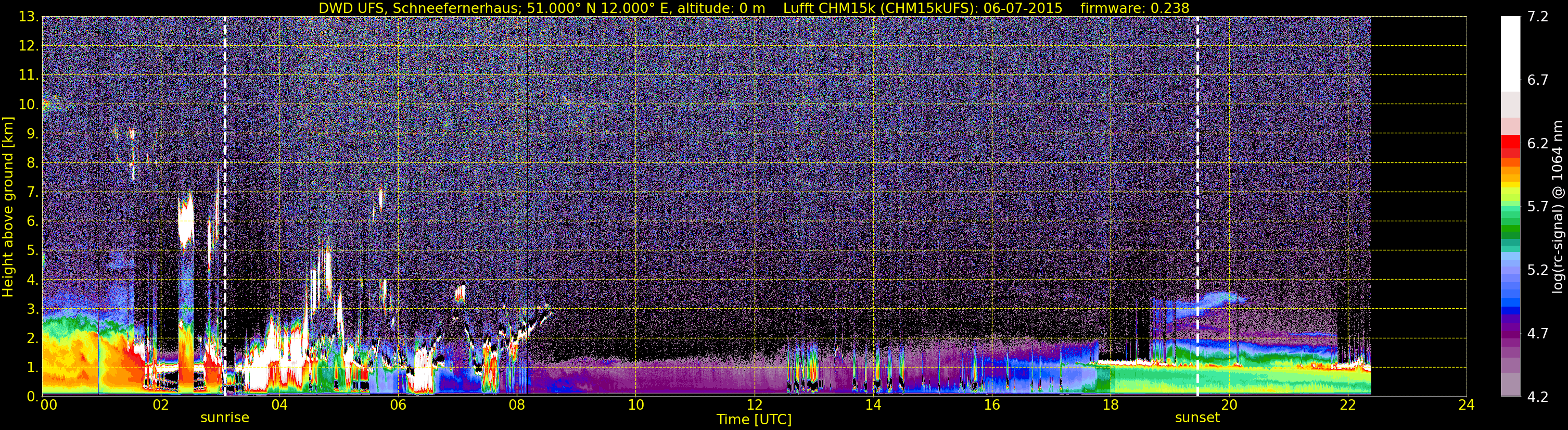Click the '06' time axis tick label

coord(398,405)
